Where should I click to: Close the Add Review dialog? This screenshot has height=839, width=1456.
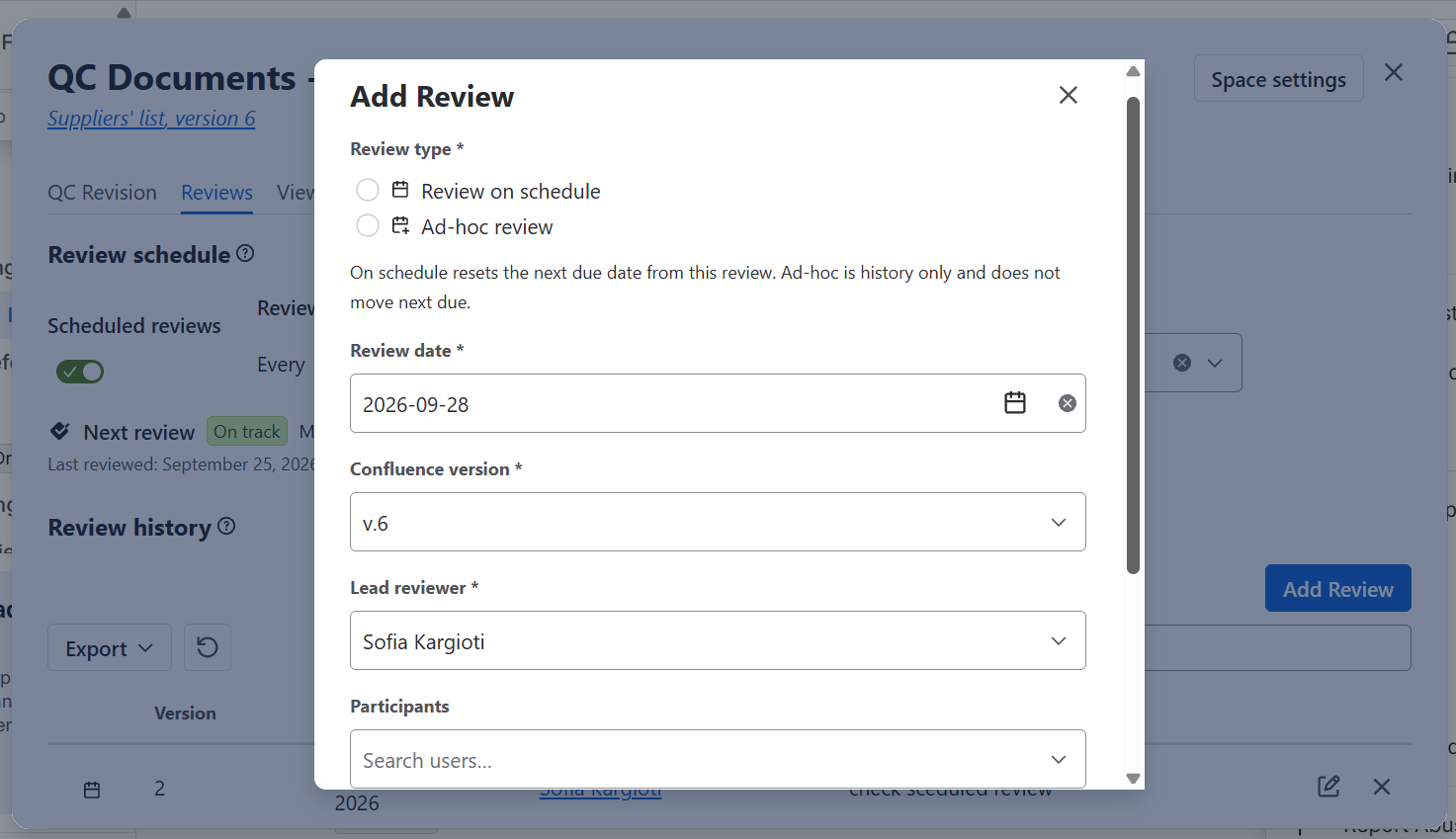tap(1068, 95)
